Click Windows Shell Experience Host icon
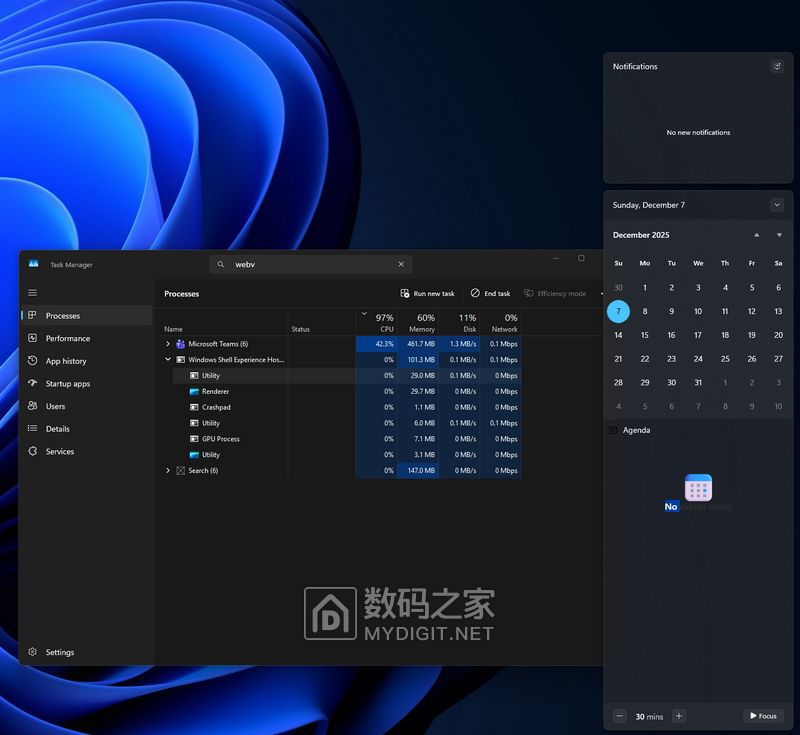The height and width of the screenshot is (735, 800). point(180,360)
